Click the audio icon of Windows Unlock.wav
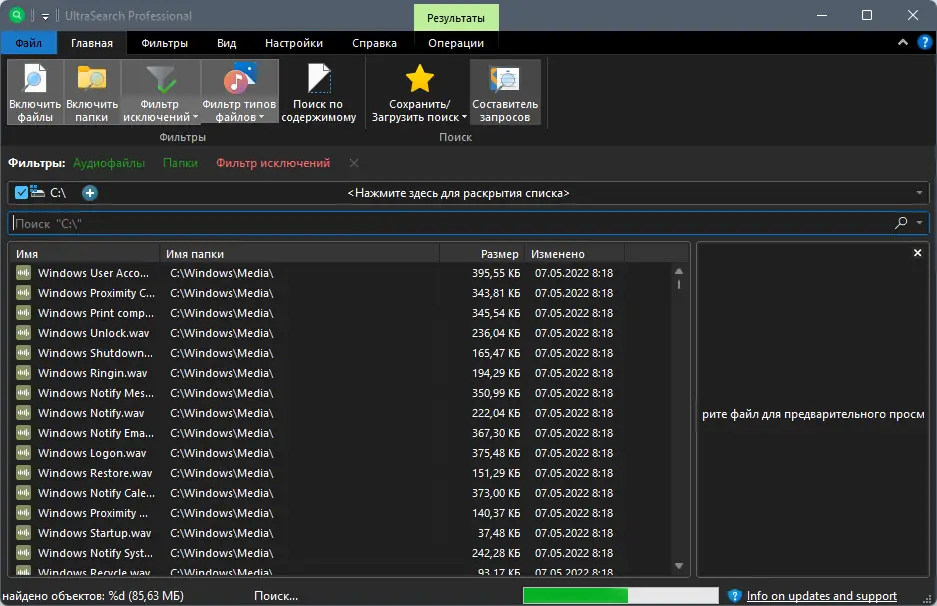This screenshot has height=606, width=937. click(x=23, y=333)
